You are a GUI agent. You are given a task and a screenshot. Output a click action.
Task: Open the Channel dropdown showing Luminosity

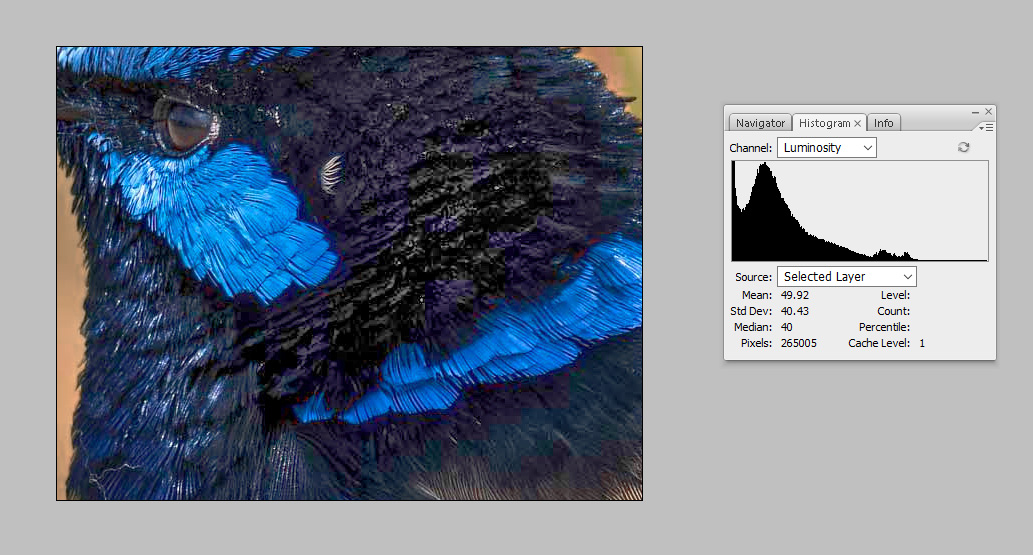(x=826, y=148)
